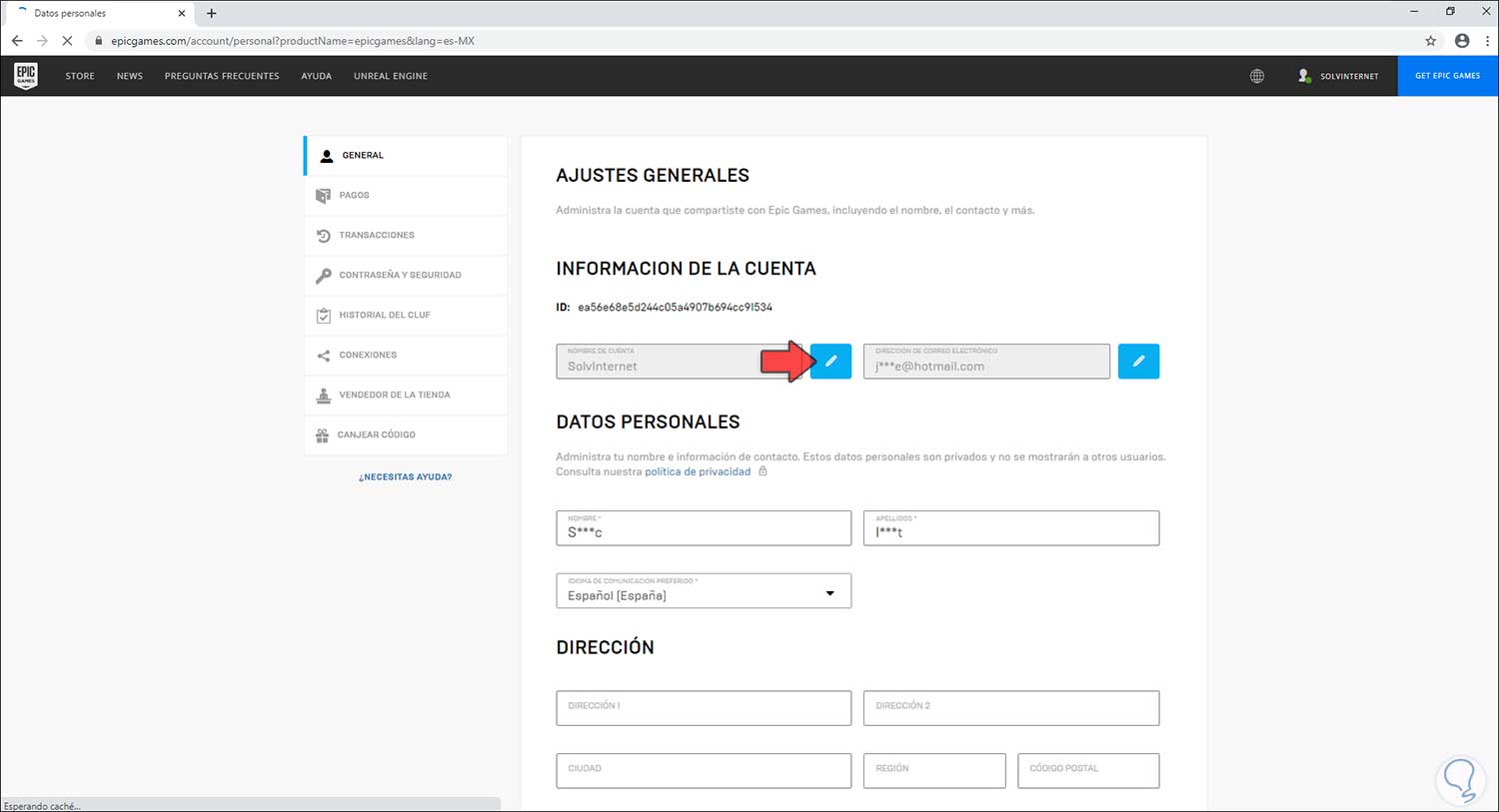This screenshot has width=1499, height=812.
Task: Click the key icon for password settings
Action: click(x=323, y=276)
